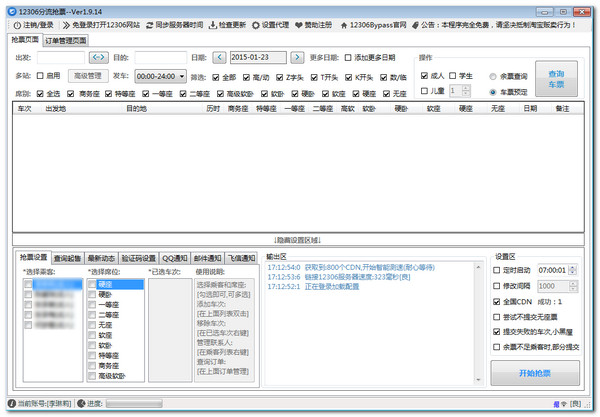The height and width of the screenshot is (417, 600).
Task: Toggle 商务座 seat filter checkbox
Action: pyautogui.click(x=71, y=94)
